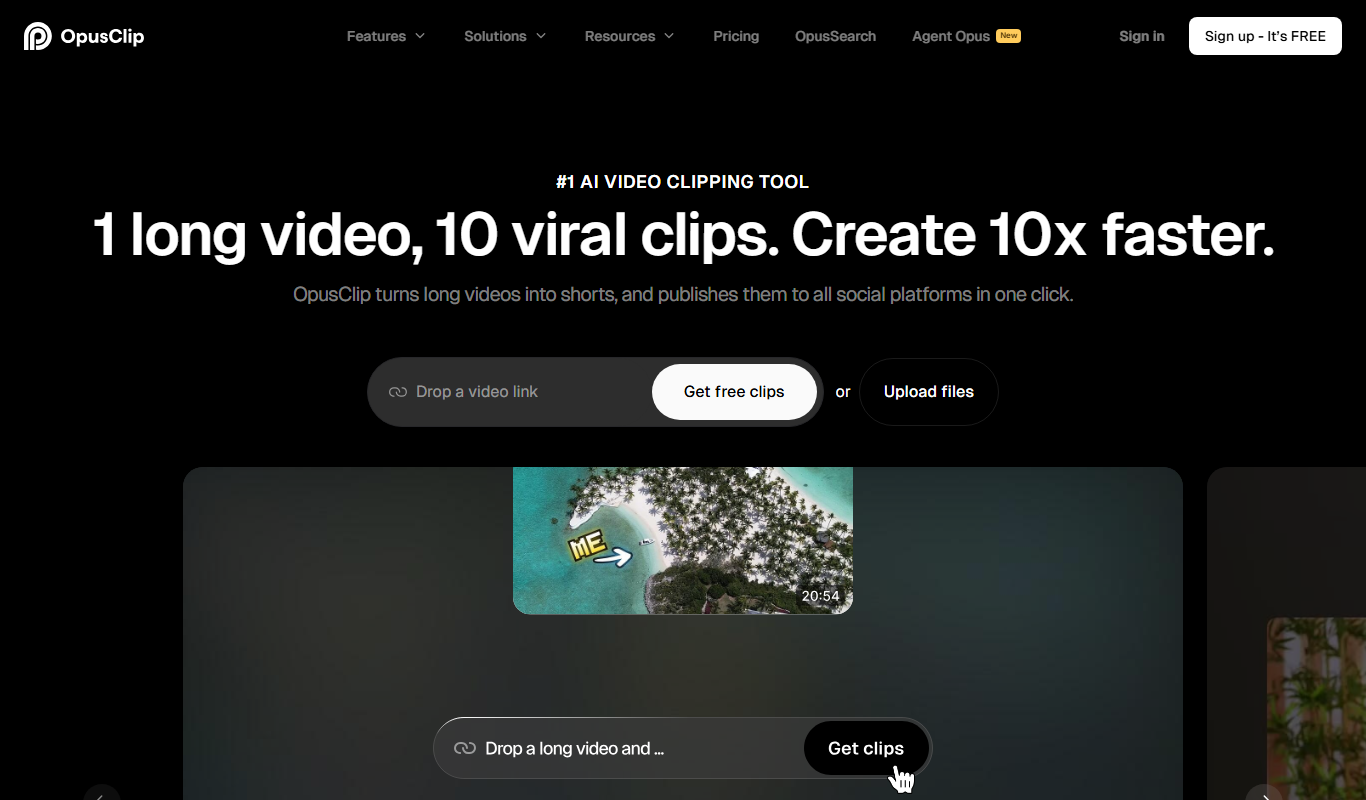Click the Get free clips button

tap(734, 392)
